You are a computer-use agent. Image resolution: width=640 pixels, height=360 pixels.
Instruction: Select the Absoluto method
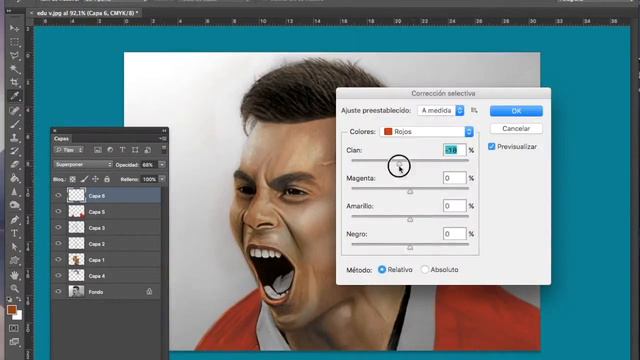coord(425,269)
